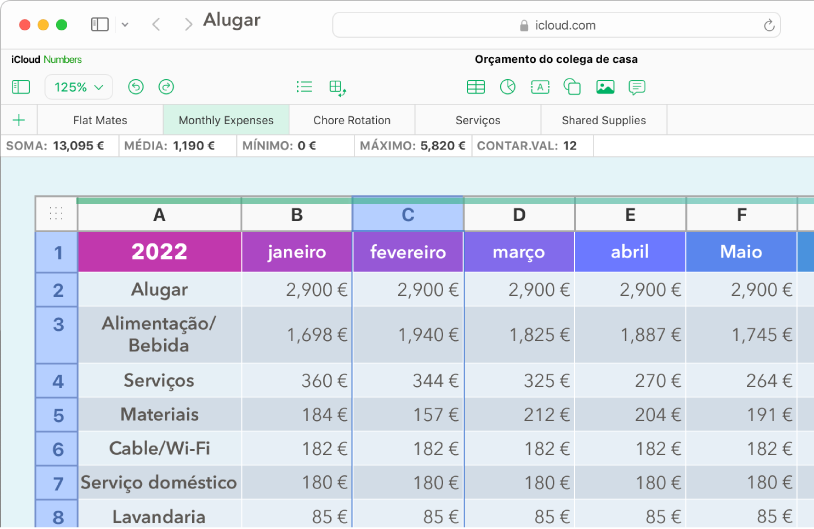The width and height of the screenshot is (814, 529).
Task: Select the 264 € cell in Maio
Action: (x=741, y=381)
